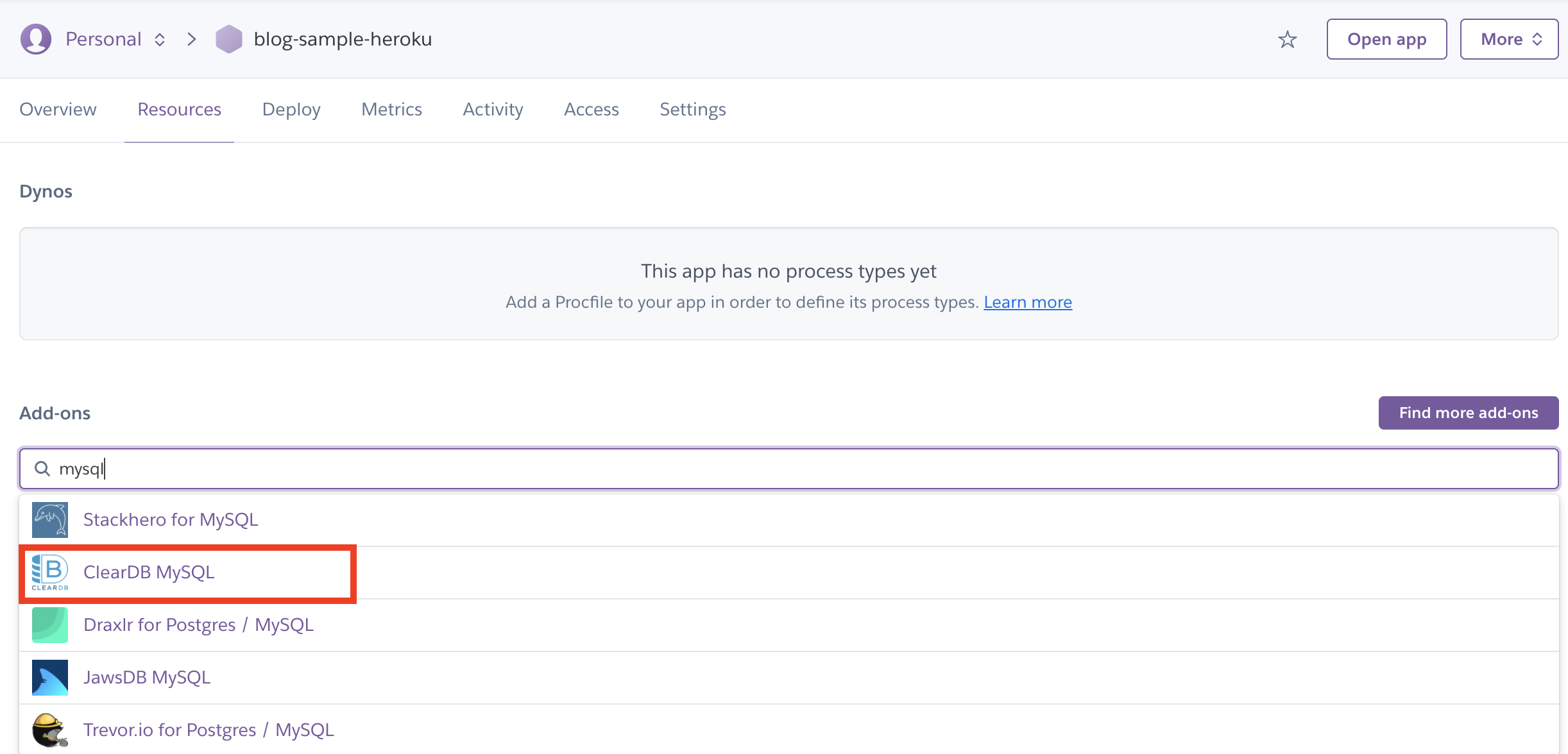Follow the Learn more link
Screen dimensions: 1568x754
1027,302
